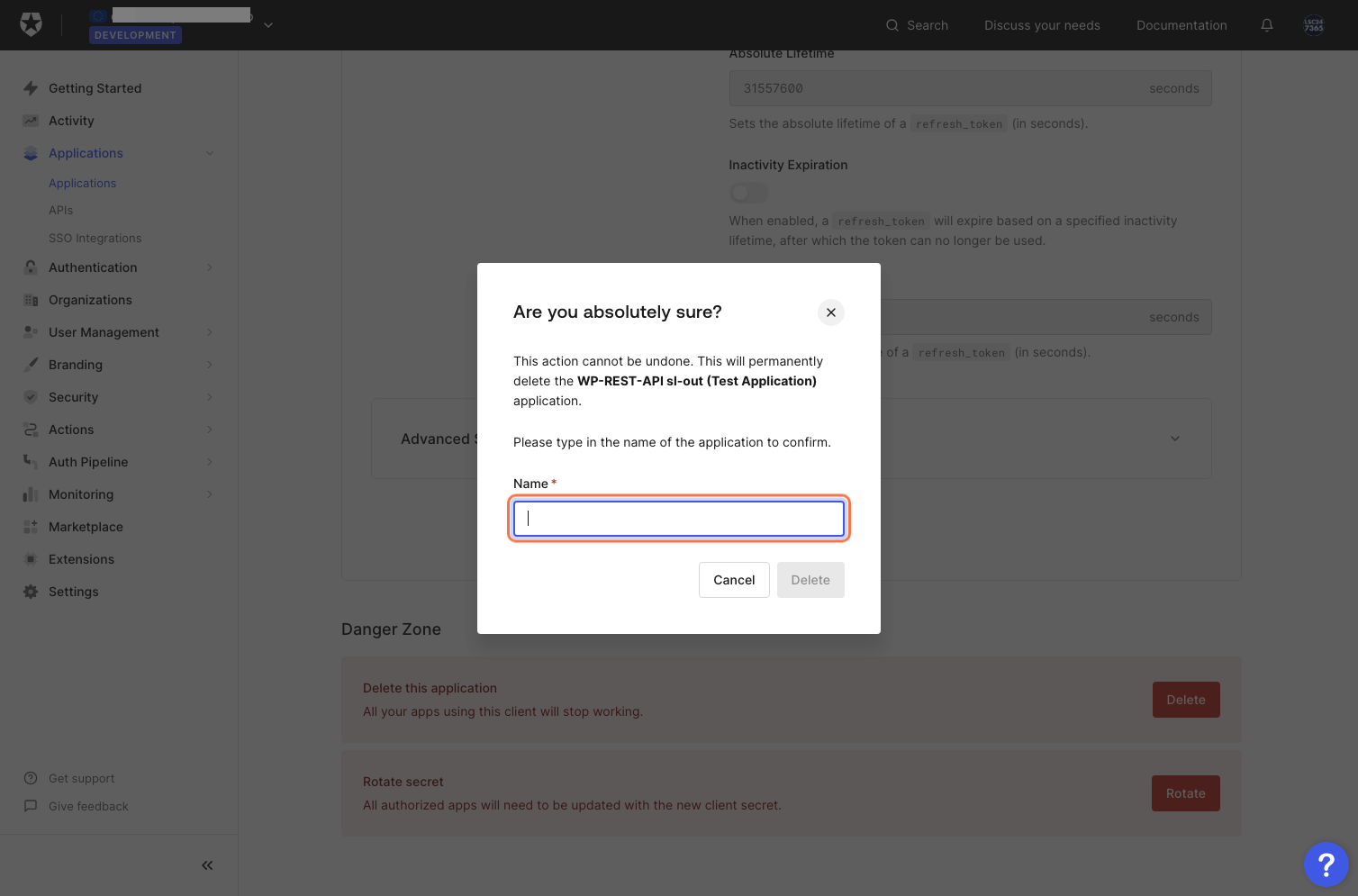Click the Monitoring bar chart icon
Screen dimensions: 1358x896
pos(31,494)
